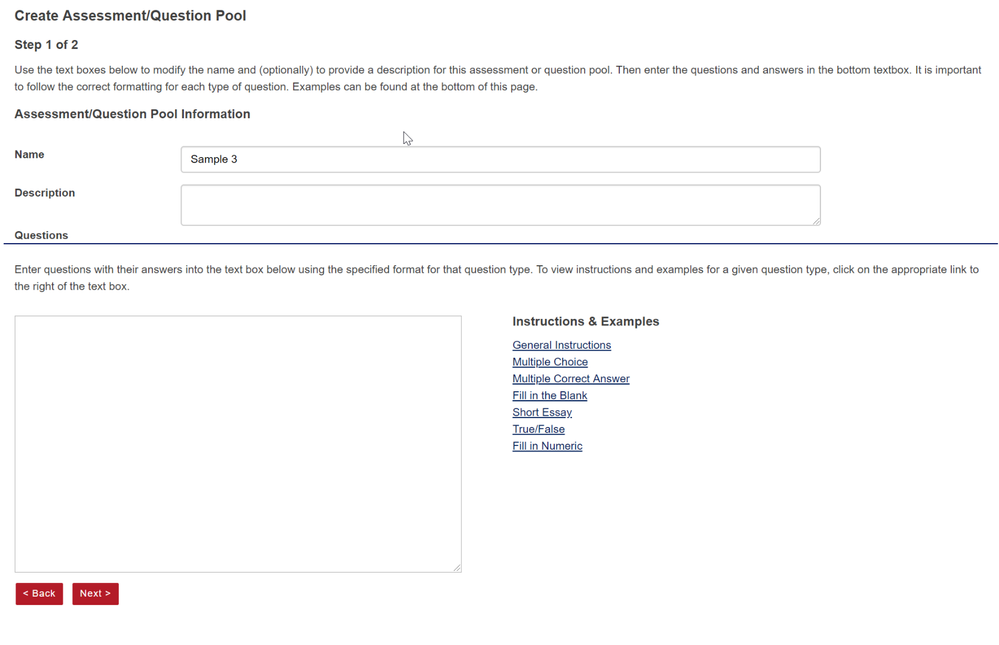
Task: View Multiple Choice instructions
Action: click(x=550, y=362)
